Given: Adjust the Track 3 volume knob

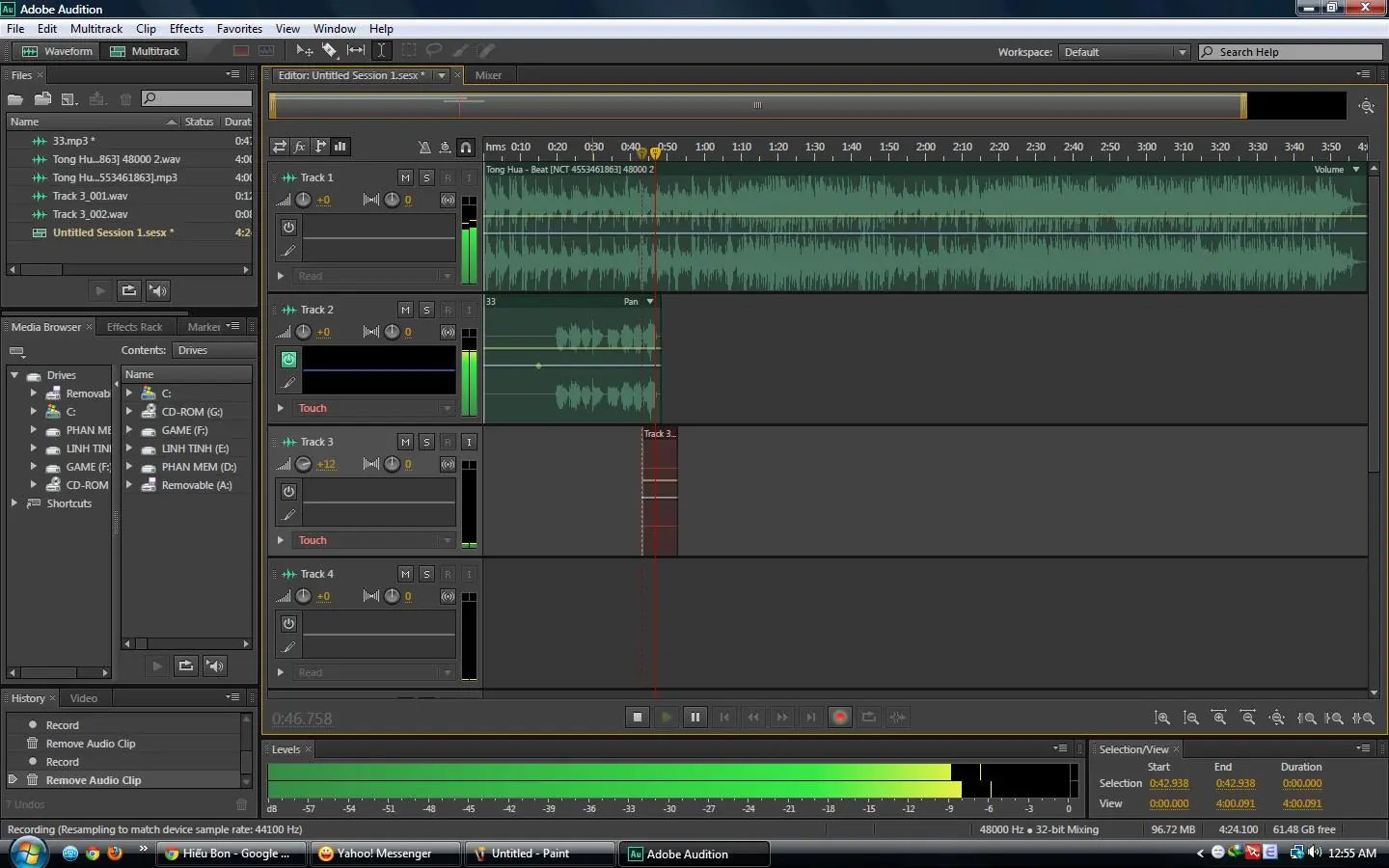Looking at the screenshot, I should point(304,464).
